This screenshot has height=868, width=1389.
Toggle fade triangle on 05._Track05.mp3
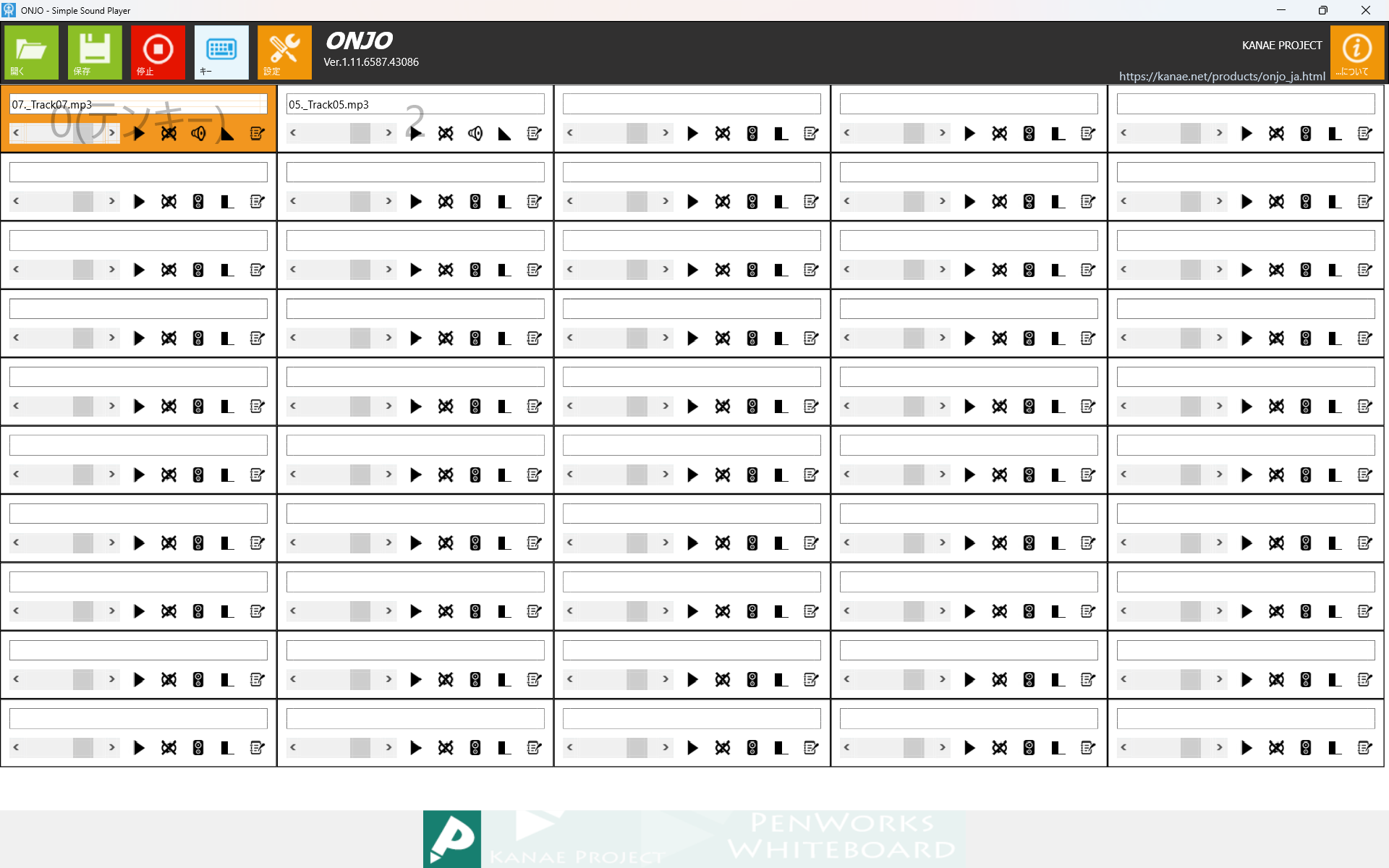pyautogui.click(x=504, y=133)
